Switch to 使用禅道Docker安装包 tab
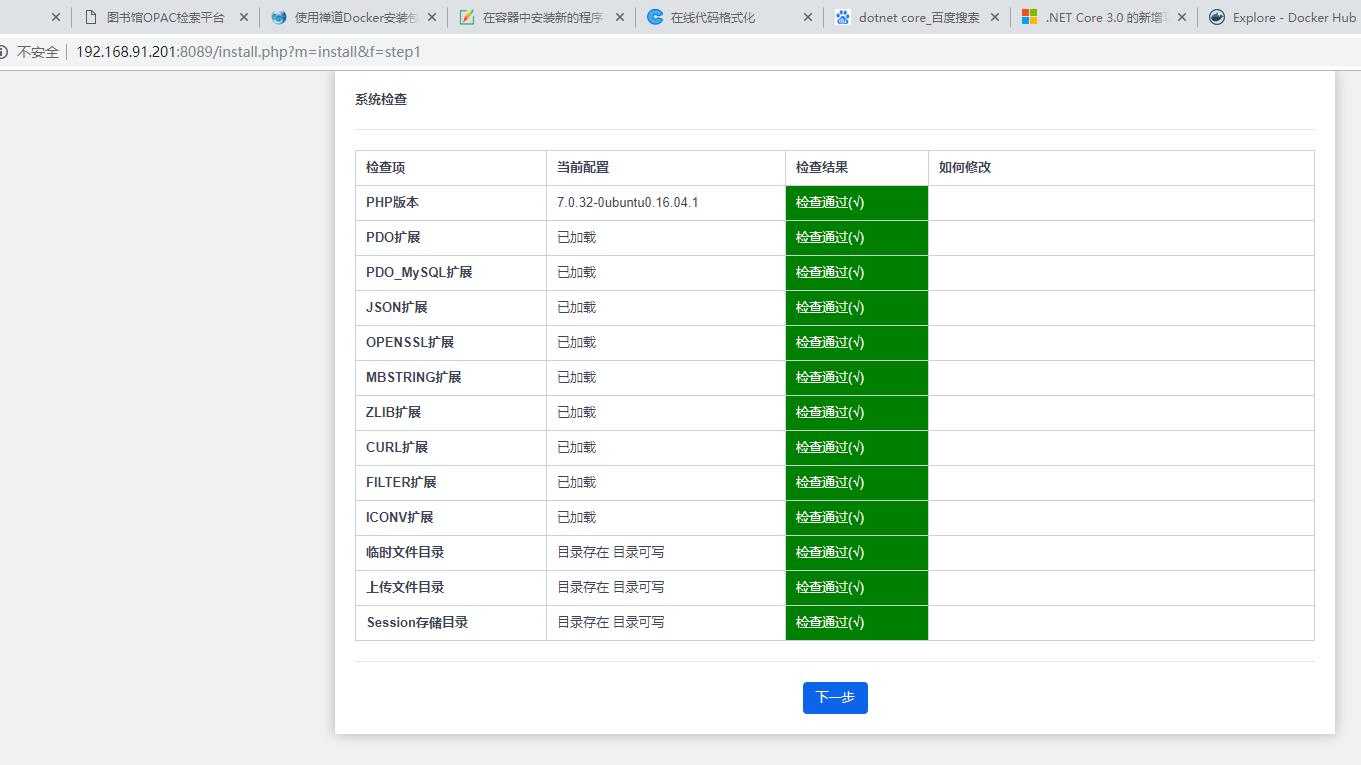 coord(355,17)
